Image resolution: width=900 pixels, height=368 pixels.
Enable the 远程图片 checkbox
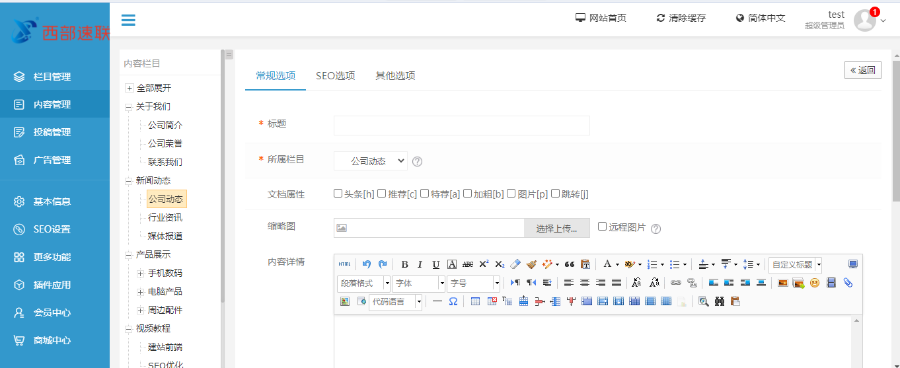[x=602, y=227]
